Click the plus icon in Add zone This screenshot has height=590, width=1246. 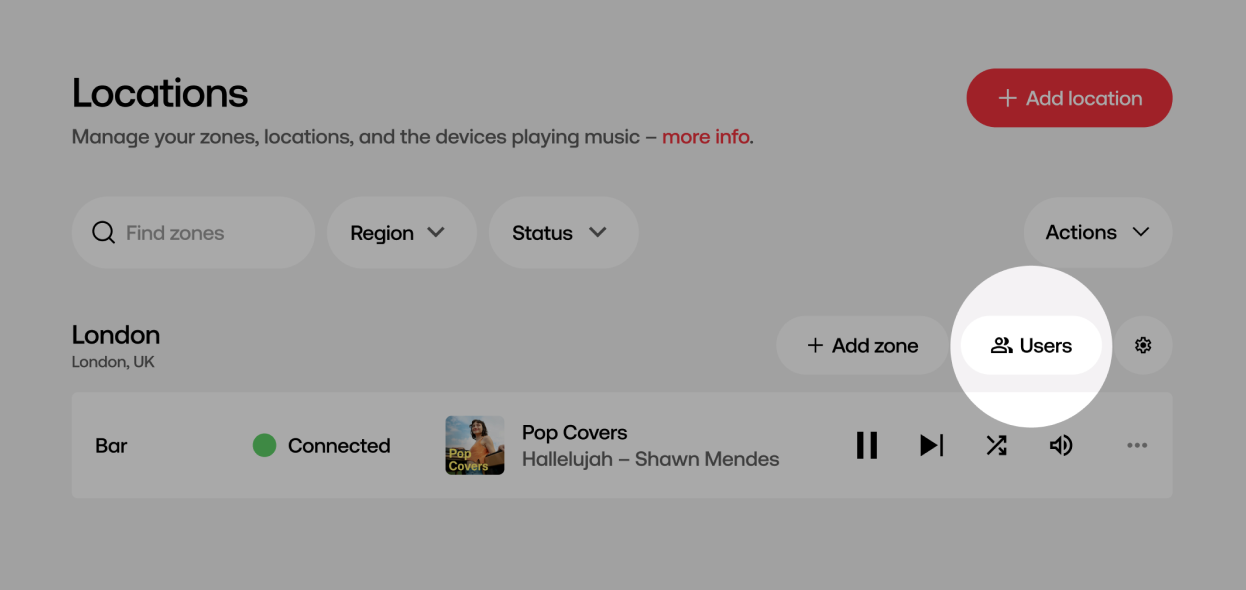(x=815, y=345)
